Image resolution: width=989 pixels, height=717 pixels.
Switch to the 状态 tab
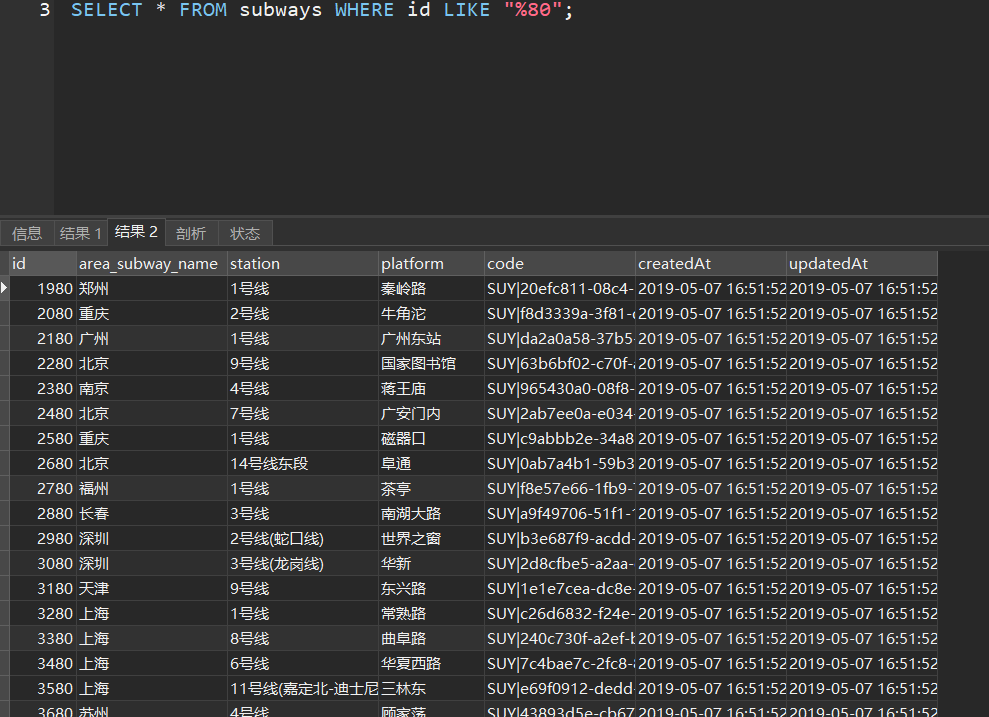pos(245,233)
